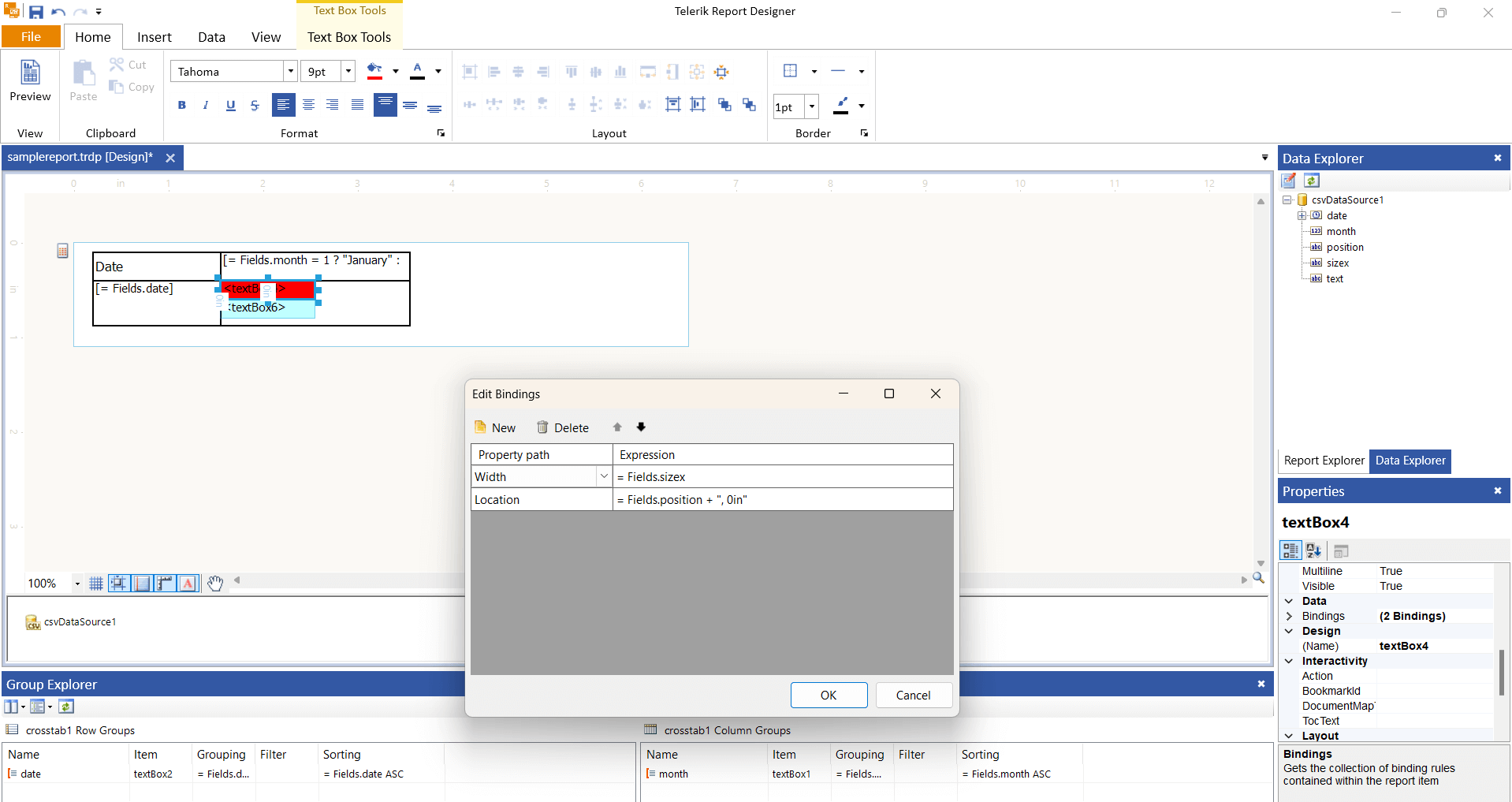Click OK in the Edit Bindings dialog

[x=829, y=695]
